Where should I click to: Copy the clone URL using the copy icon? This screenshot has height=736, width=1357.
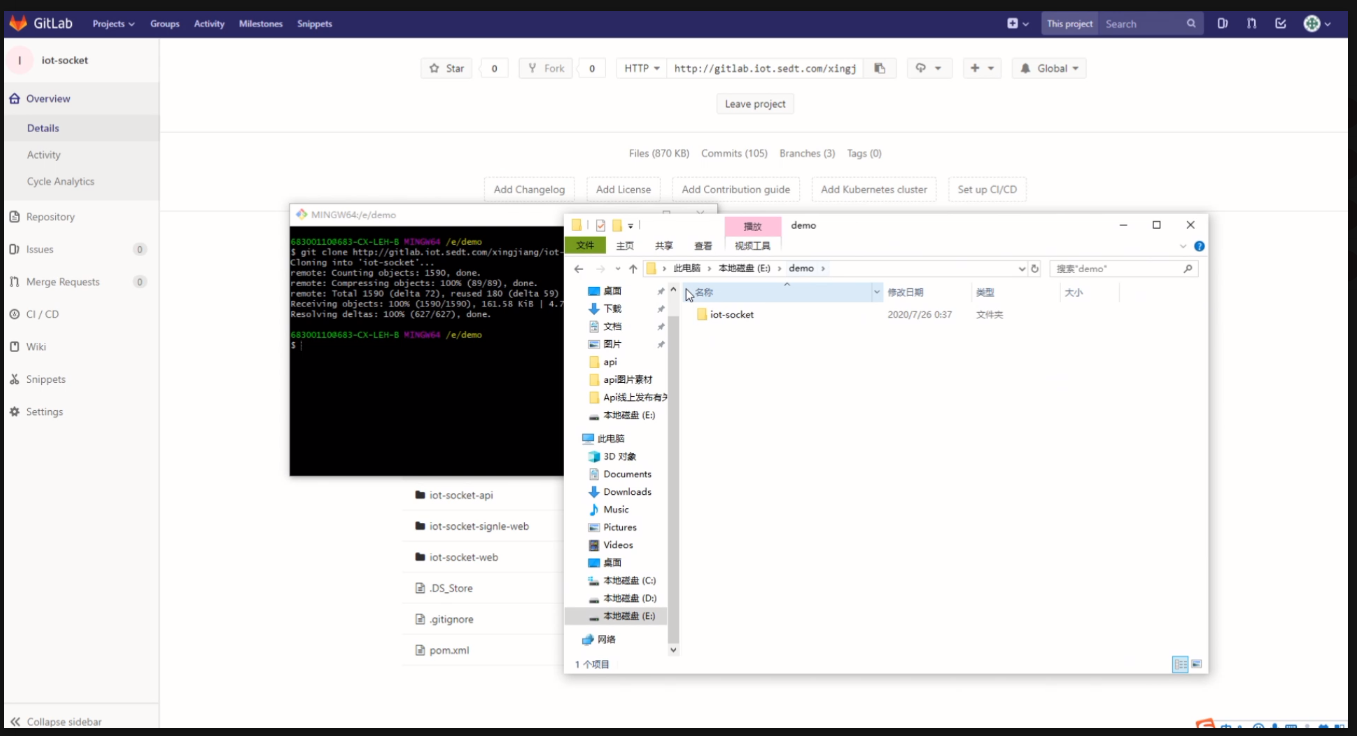(x=881, y=68)
